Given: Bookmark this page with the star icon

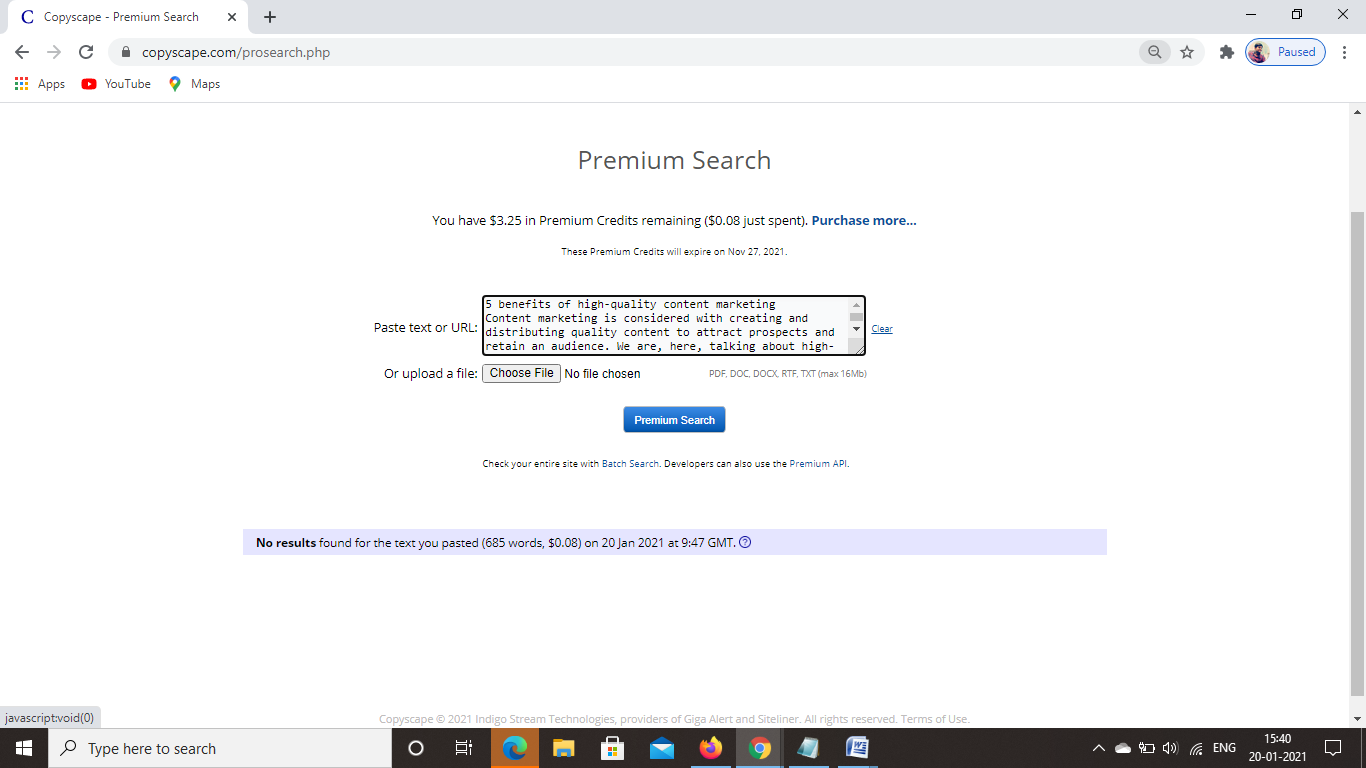Looking at the screenshot, I should (1187, 52).
